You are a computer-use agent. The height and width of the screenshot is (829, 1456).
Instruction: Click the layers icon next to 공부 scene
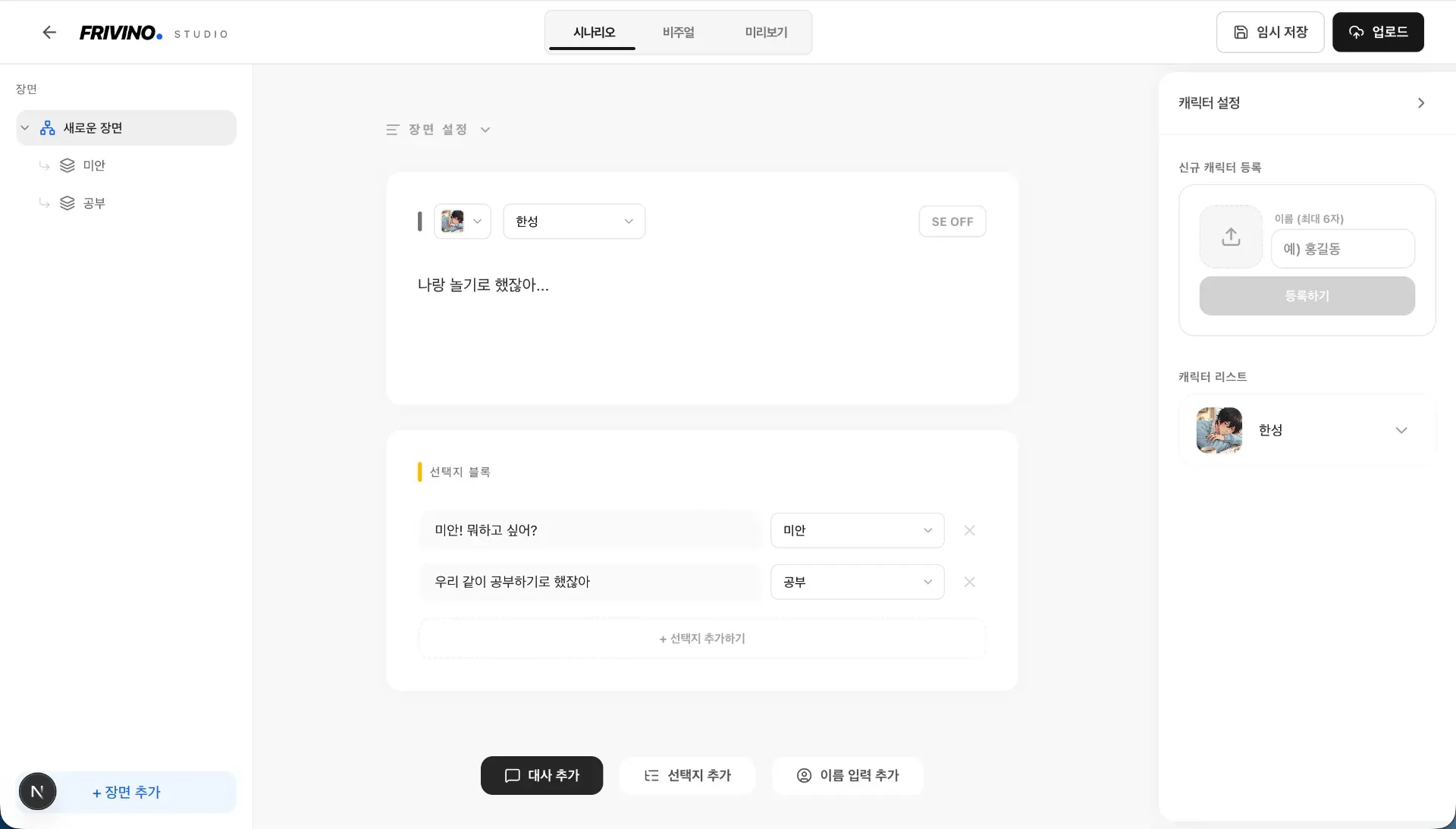tap(67, 203)
